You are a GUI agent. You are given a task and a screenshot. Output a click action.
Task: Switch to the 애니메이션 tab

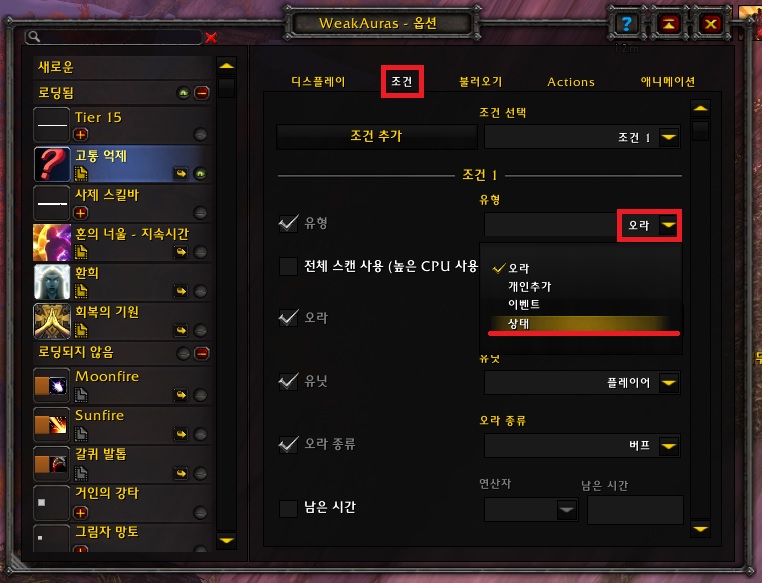667,82
